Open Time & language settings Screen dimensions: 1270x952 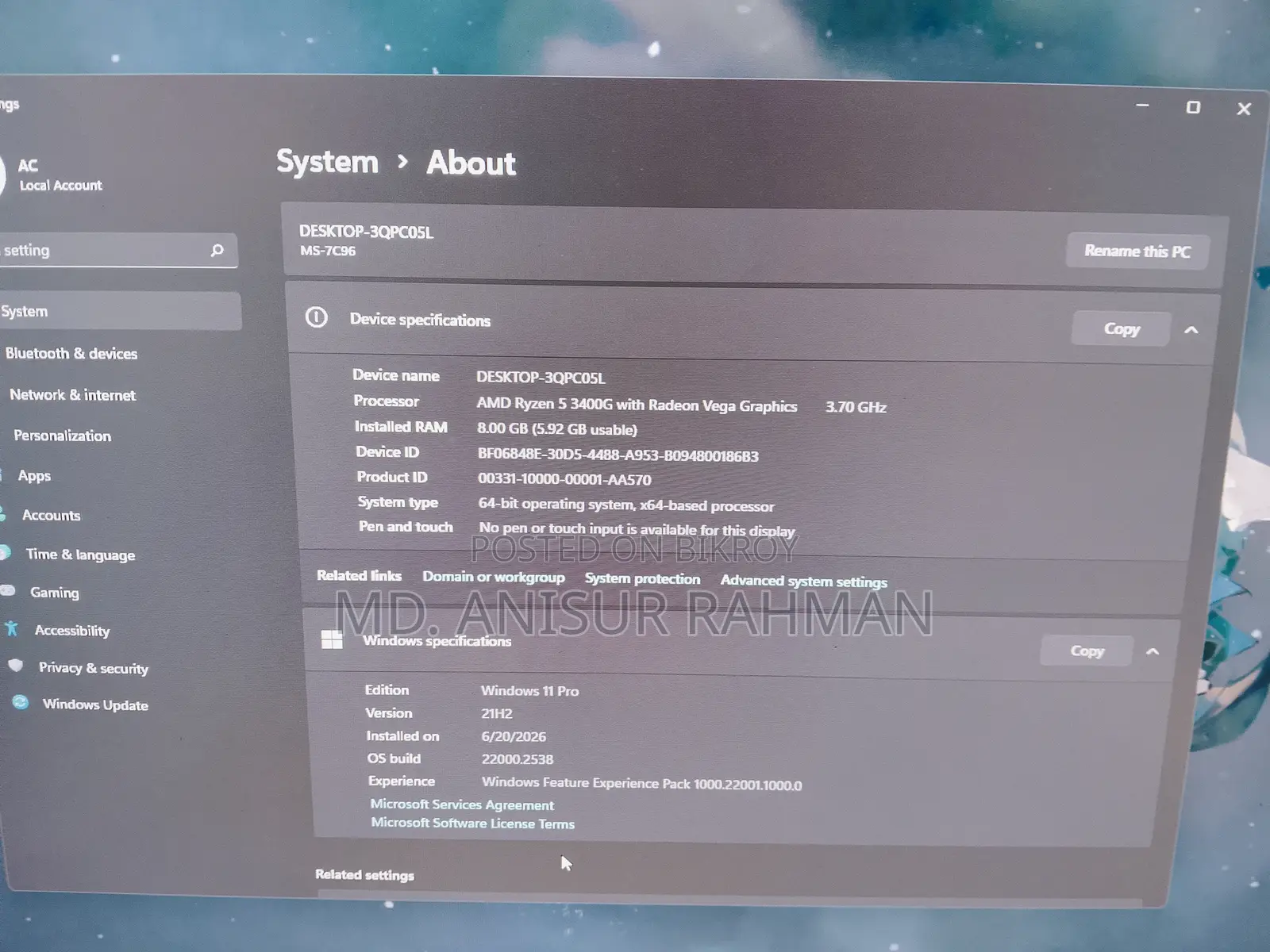point(80,555)
